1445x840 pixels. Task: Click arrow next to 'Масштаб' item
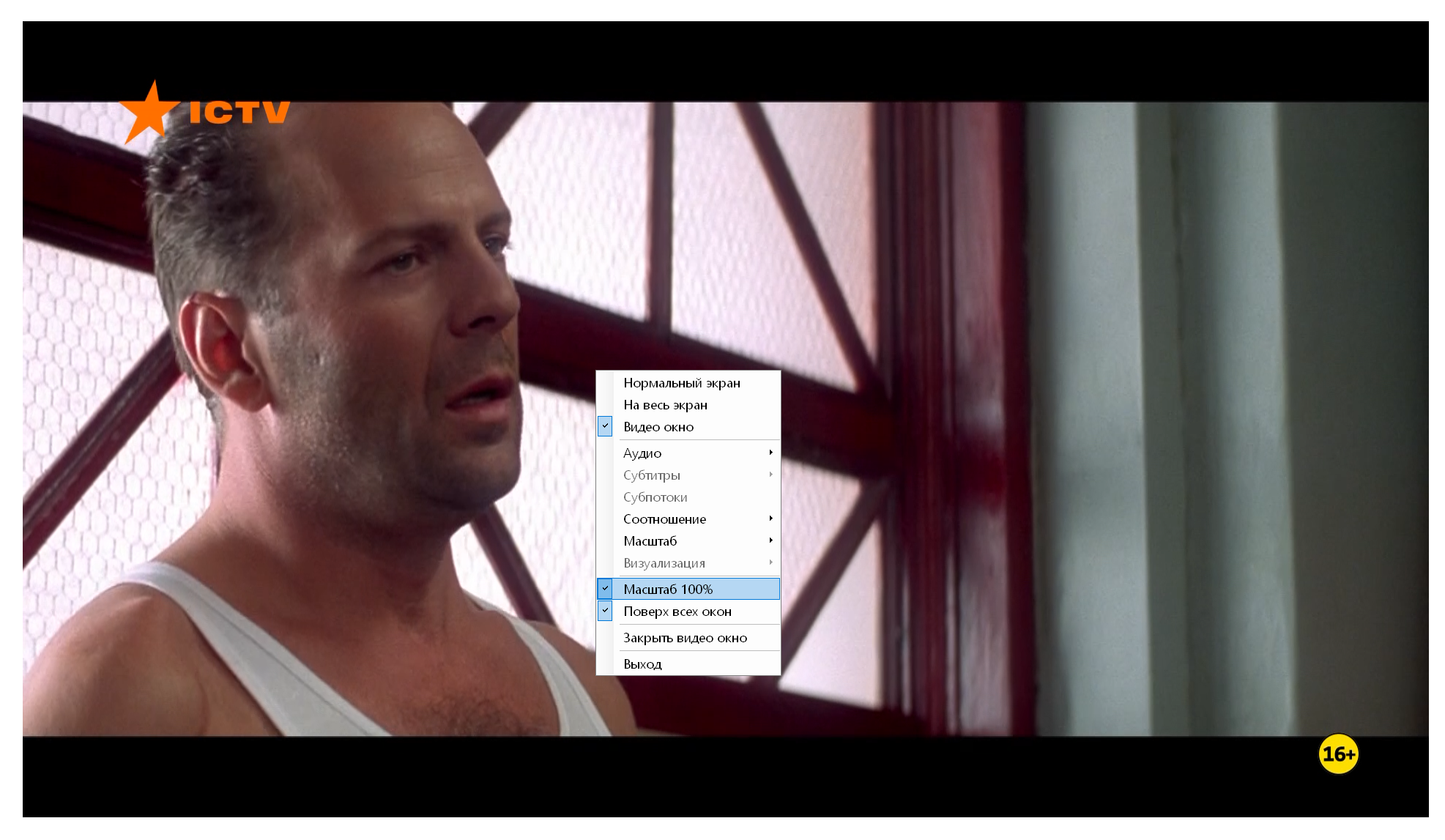[x=770, y=540]
